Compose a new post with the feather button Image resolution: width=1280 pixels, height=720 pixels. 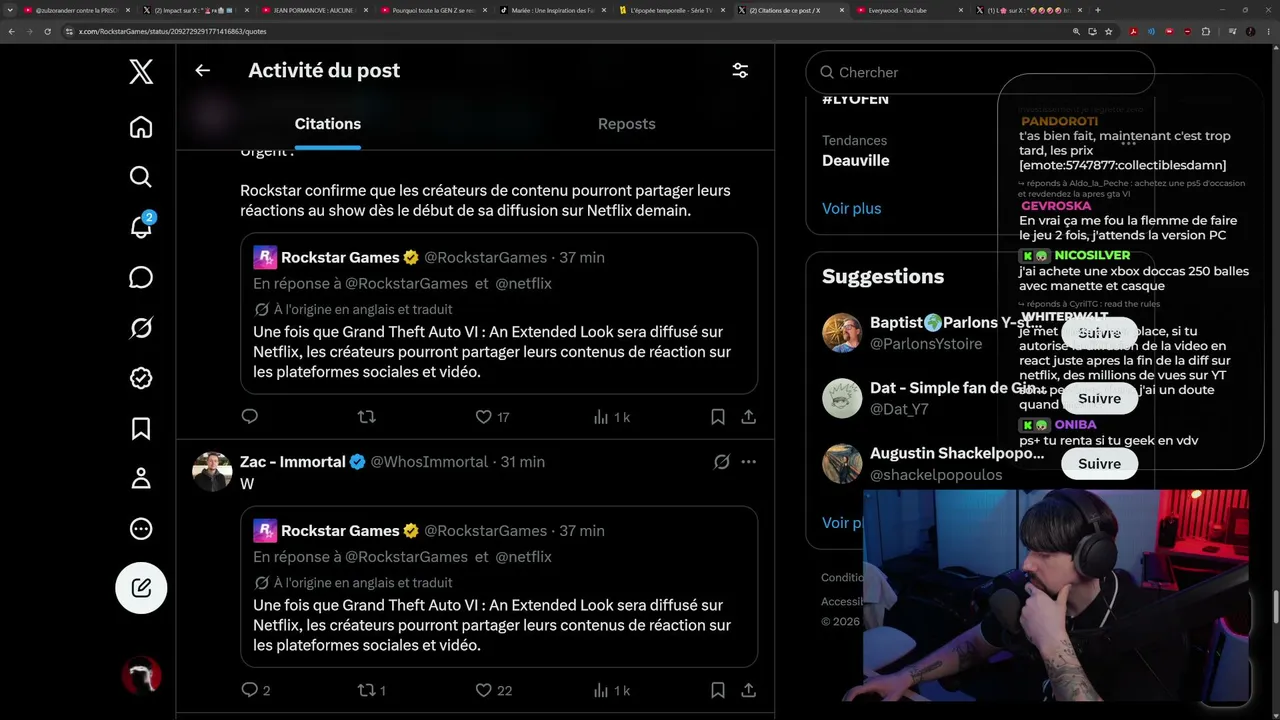pyautogui.click(x=141, y=588)
